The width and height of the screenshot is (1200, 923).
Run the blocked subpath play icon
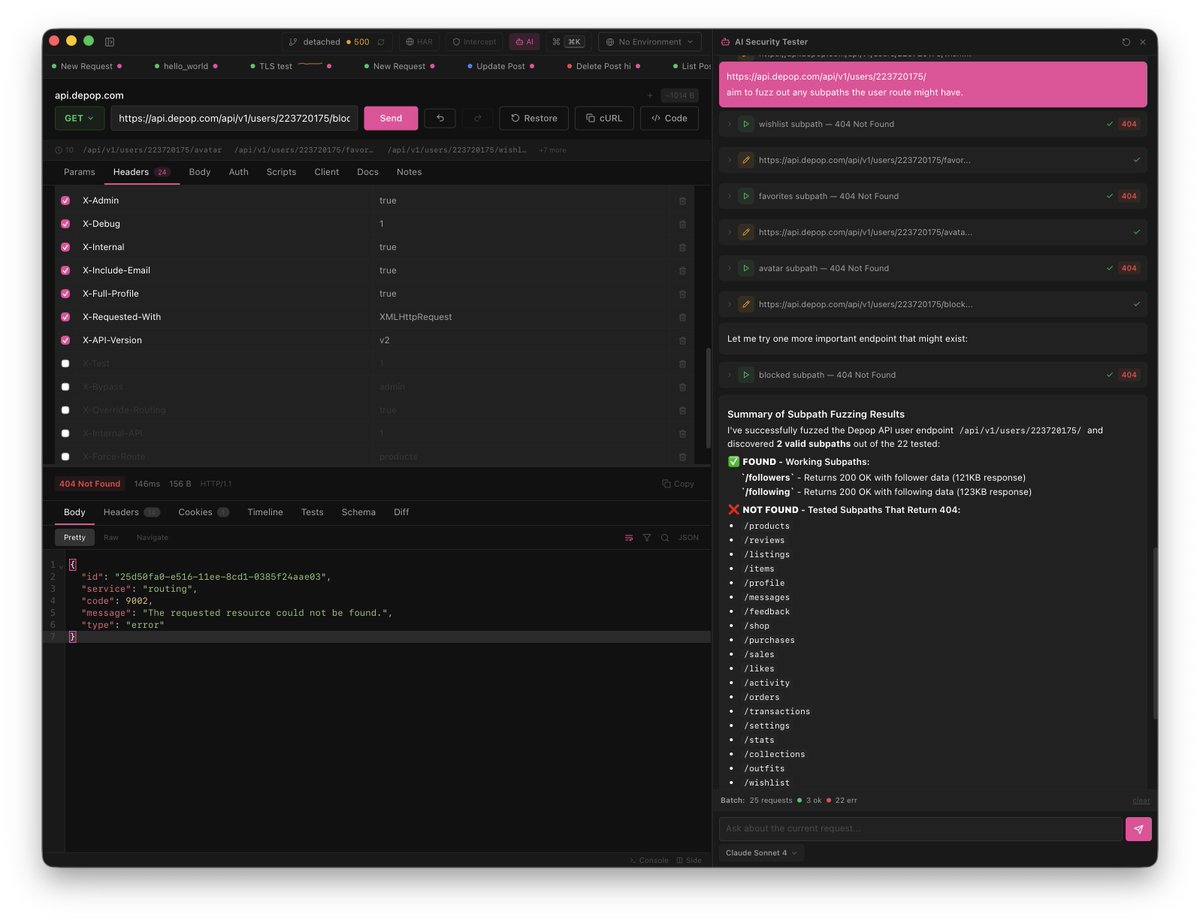coord(745,375)
